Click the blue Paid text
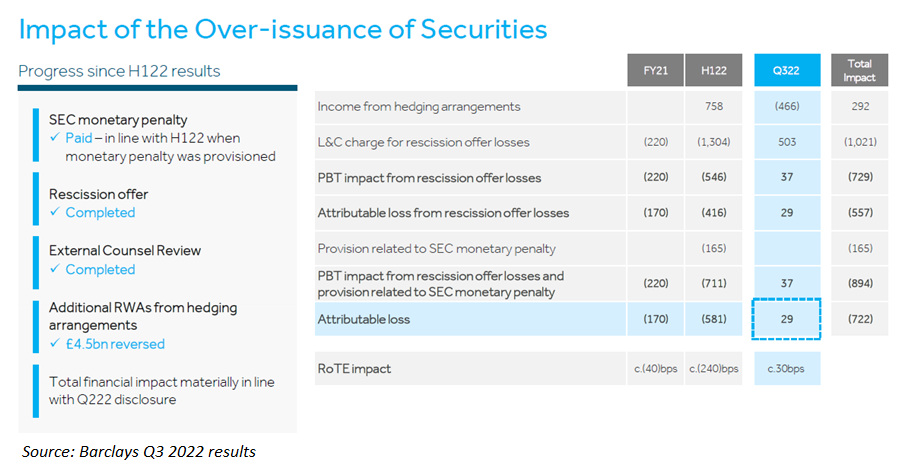This screenshot has width=903, height=464. pos(84,138)
